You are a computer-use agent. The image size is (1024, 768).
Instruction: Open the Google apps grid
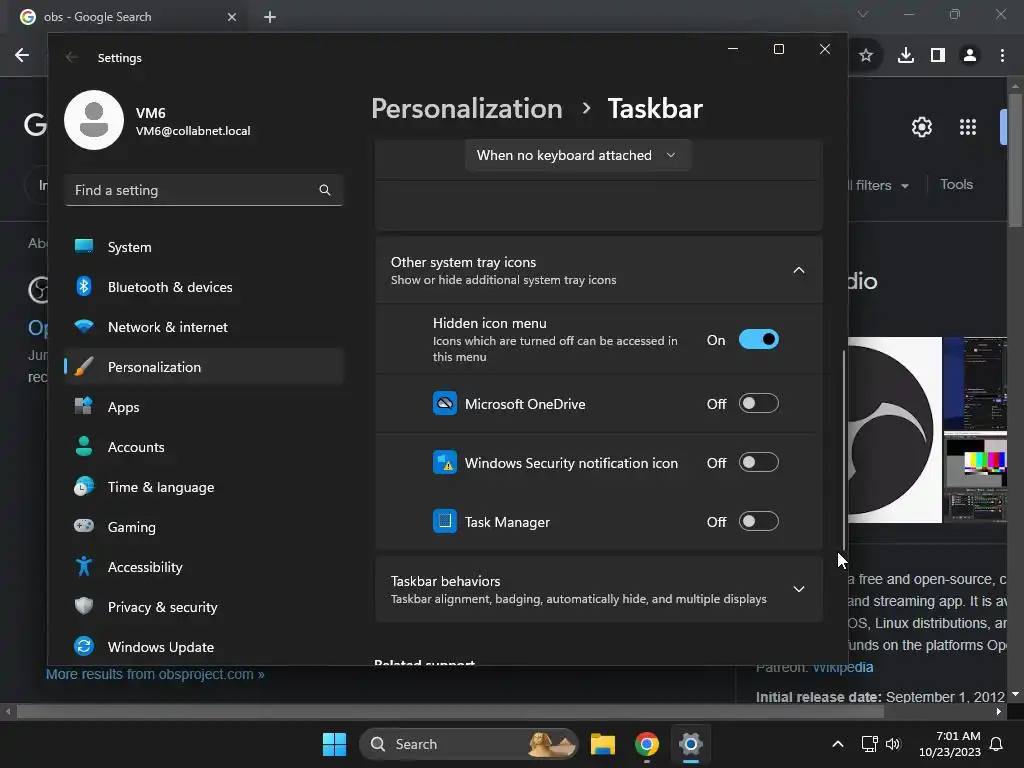(968, 127)
